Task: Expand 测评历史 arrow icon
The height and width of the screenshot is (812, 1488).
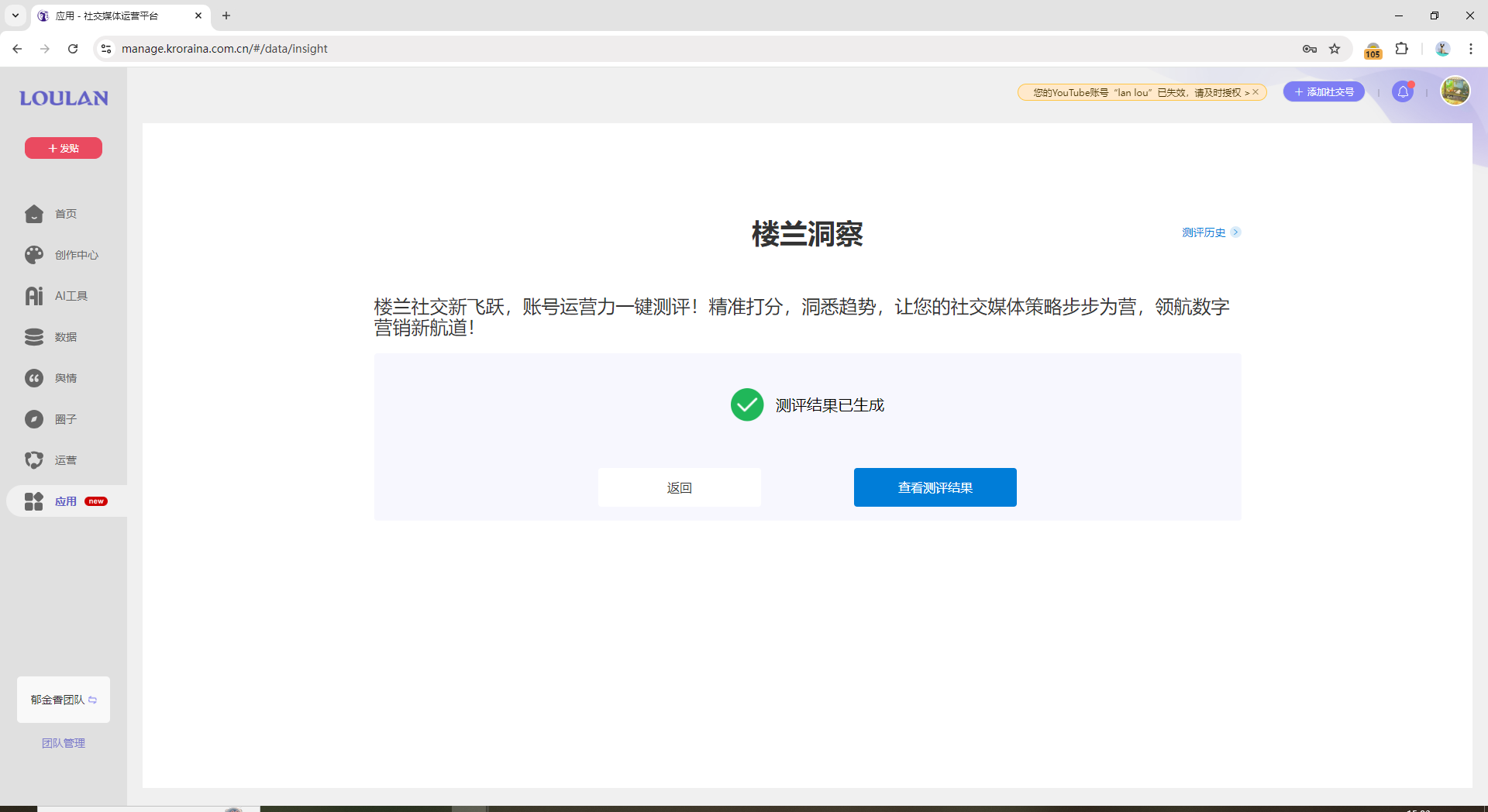Action: click(1235, 232)
